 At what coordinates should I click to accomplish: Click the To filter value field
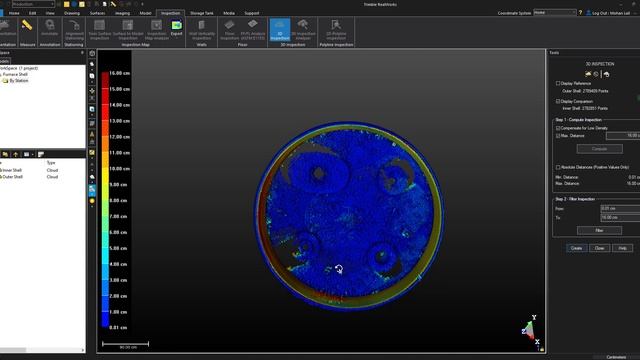[x=620, y=218]
